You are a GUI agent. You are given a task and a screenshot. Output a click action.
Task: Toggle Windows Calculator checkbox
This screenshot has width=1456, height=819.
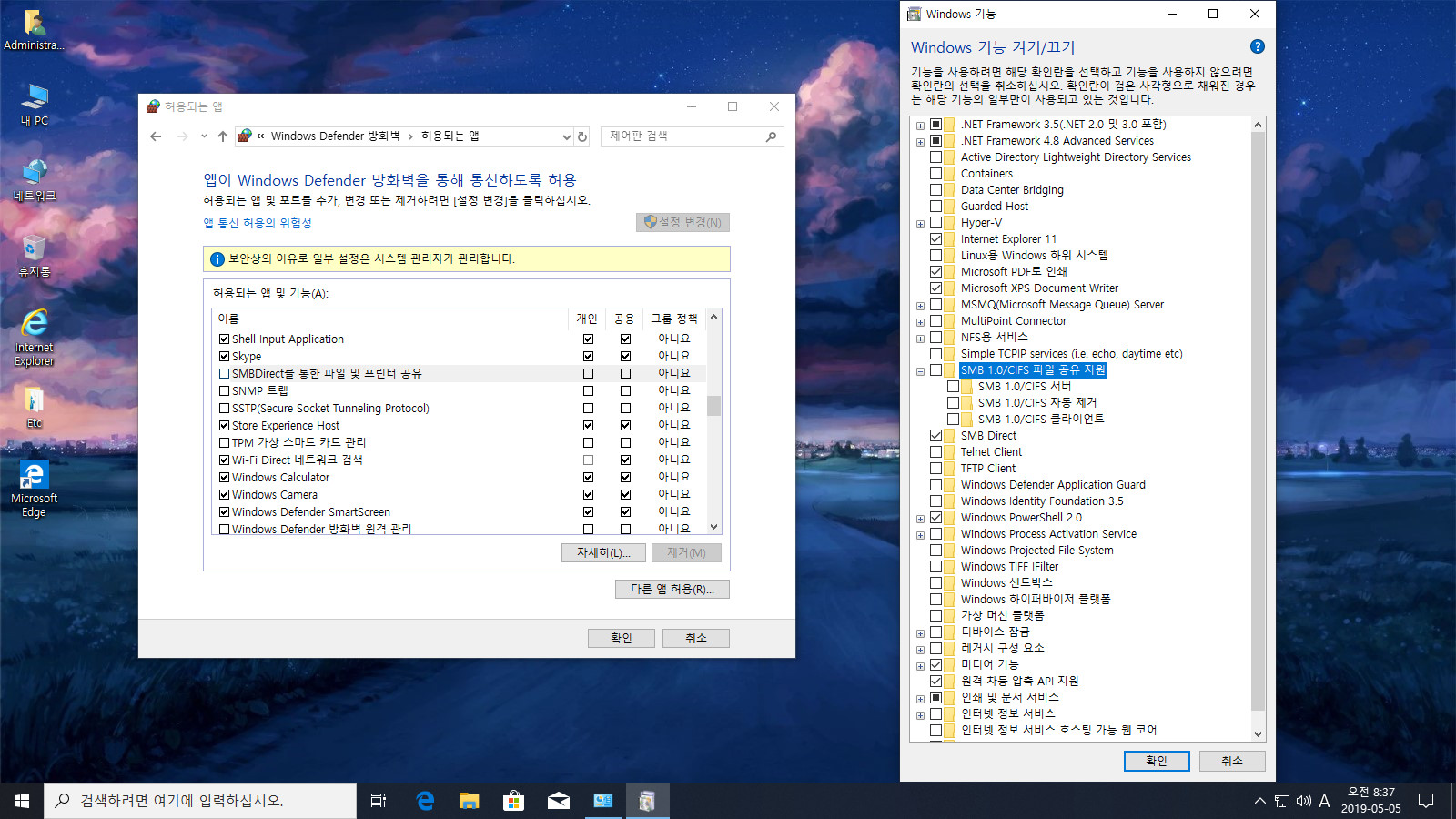coord(224,478)
